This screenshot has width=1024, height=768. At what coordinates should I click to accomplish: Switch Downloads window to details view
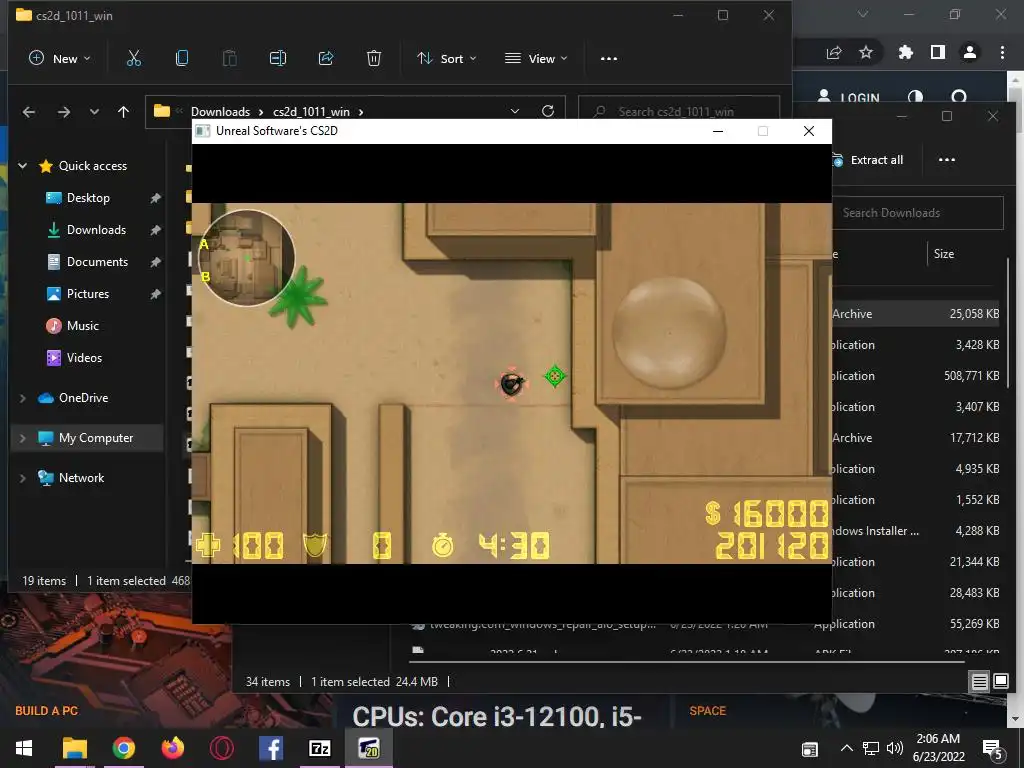click(x=980, y=682)
